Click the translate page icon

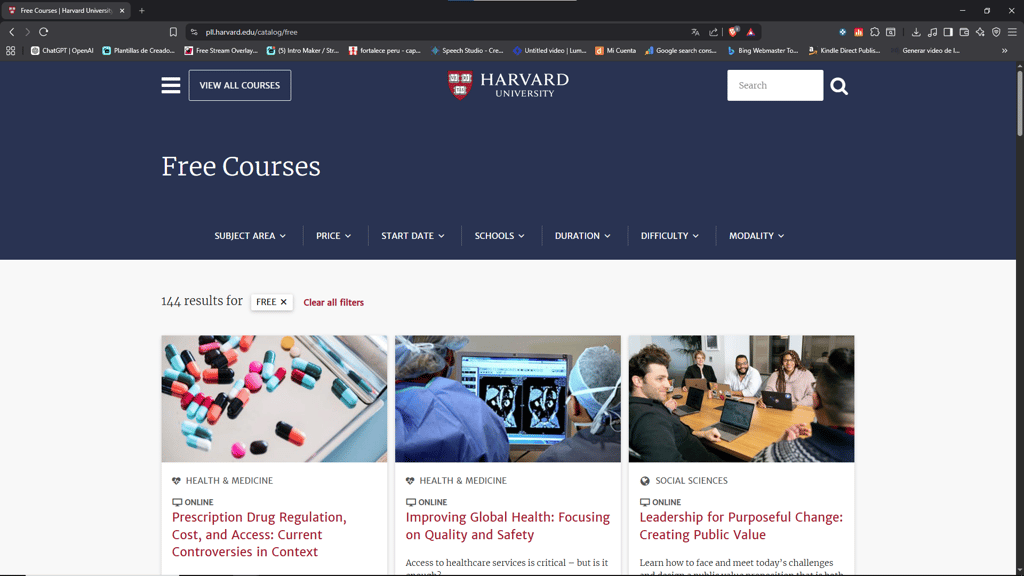[695, 32]
